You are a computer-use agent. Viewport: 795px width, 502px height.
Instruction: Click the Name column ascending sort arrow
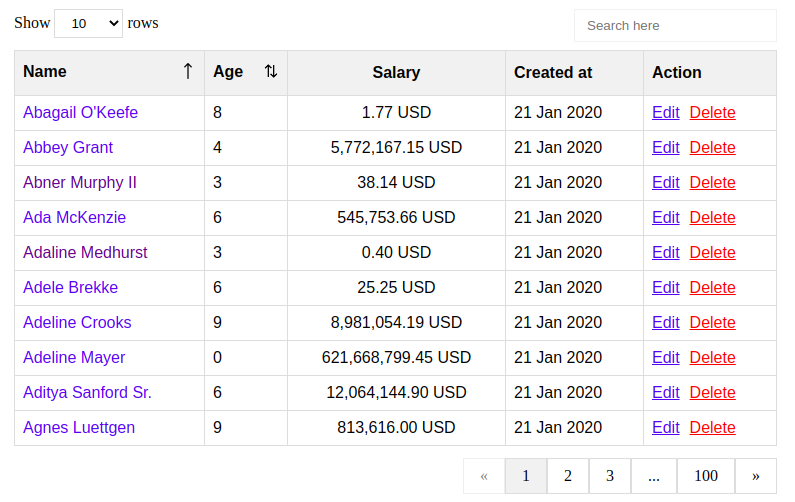pos(187,72)
